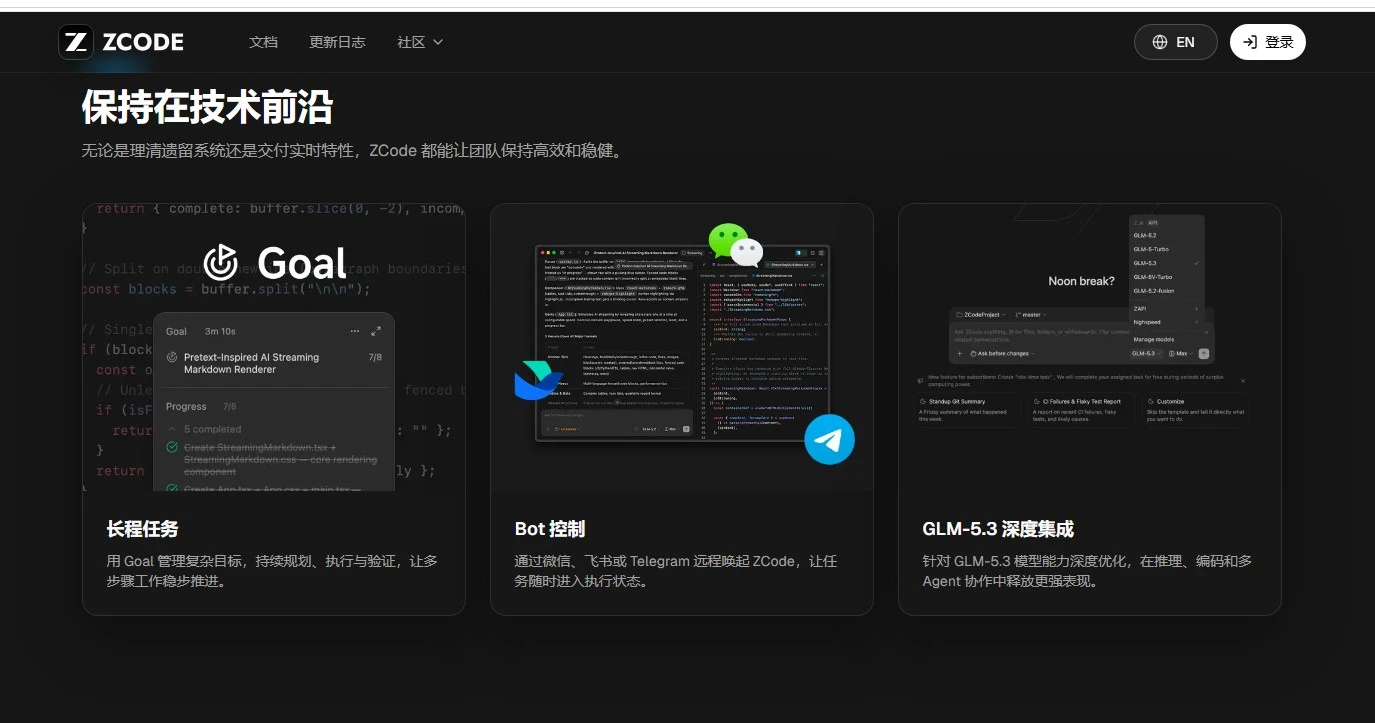Screen dimensions: 1375x723
Task: Click the green check beside Create StreamingMarkdown.tsx
Action: point(172,447)
